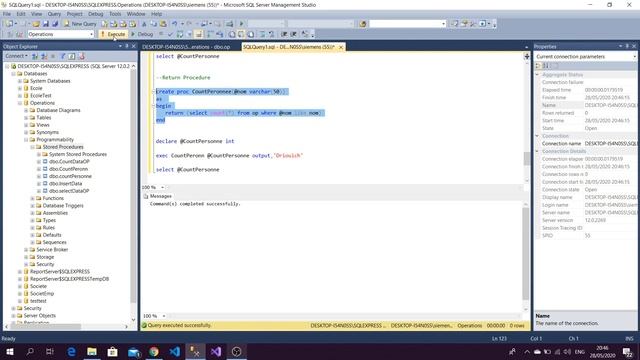The image size is (640, 360).
Task: Switch Properties to Categorized view
Action: coord(538,65)
